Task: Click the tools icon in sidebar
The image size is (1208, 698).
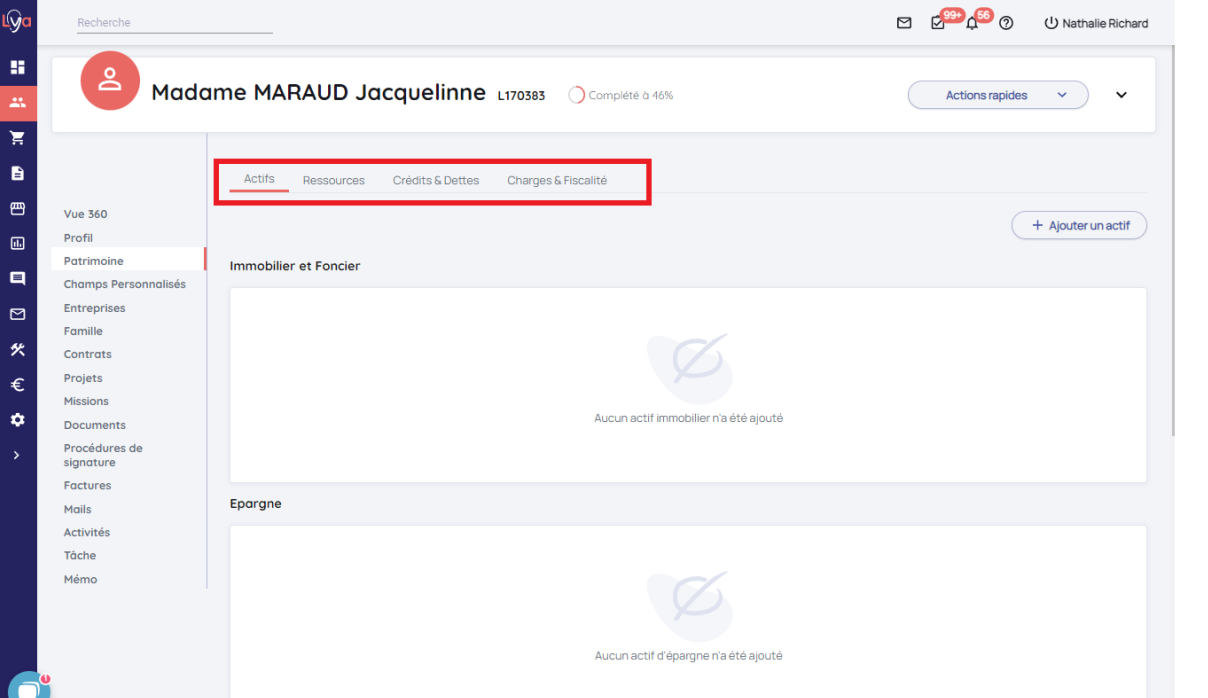Action: pos(17,350)
